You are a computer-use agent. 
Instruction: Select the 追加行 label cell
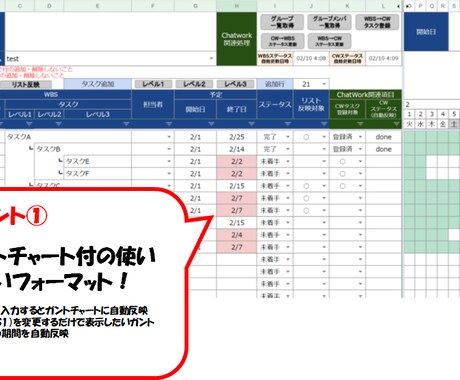pos(275,84)
